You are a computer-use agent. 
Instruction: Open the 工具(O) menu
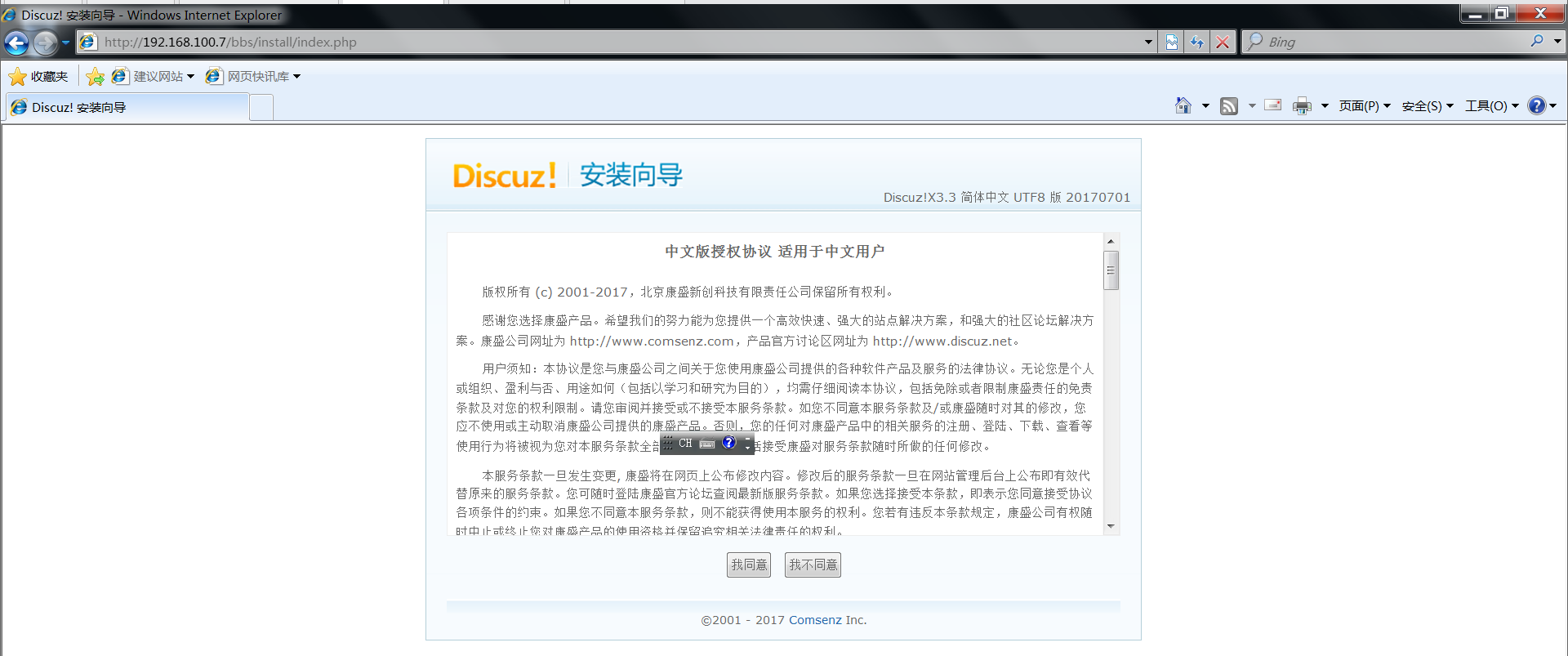(x=1492, y=106)
